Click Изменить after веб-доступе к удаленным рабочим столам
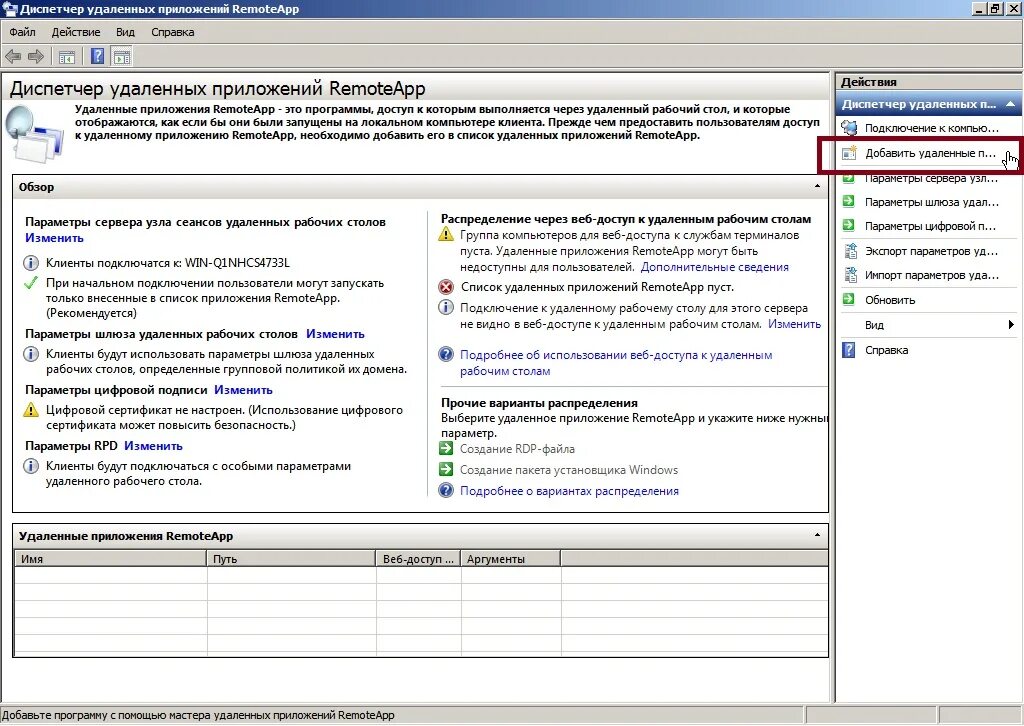This screenshot has width=1024, height=726. pyautogui.click(x=794, y=324)
